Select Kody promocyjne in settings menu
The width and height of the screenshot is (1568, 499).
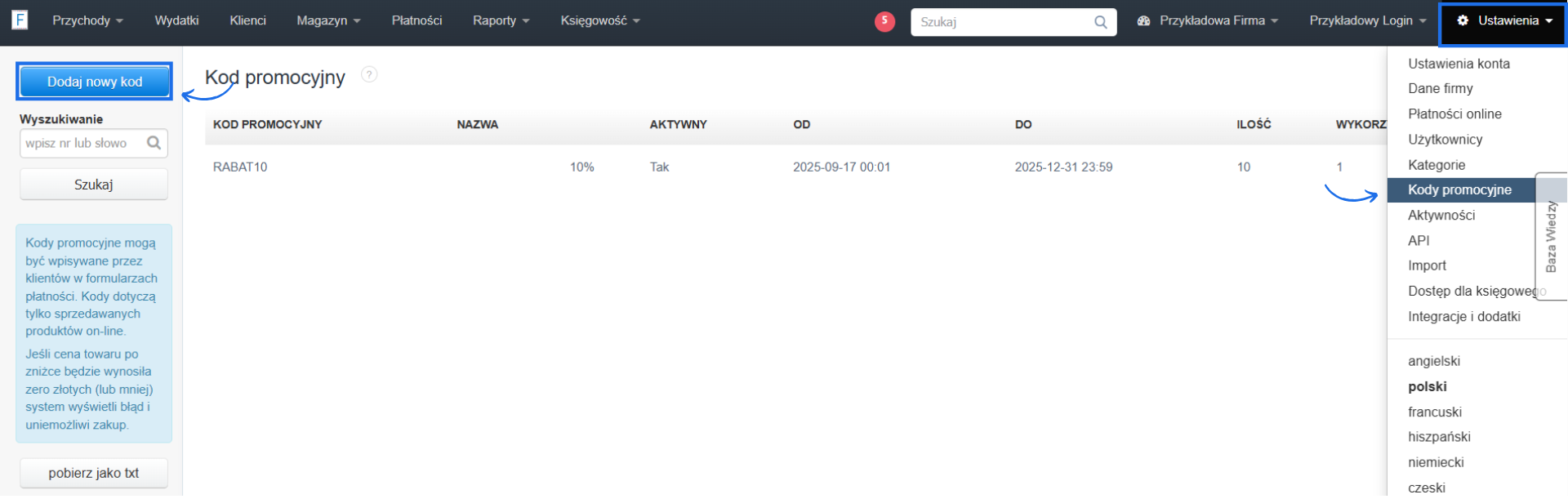click(1460, 190)
